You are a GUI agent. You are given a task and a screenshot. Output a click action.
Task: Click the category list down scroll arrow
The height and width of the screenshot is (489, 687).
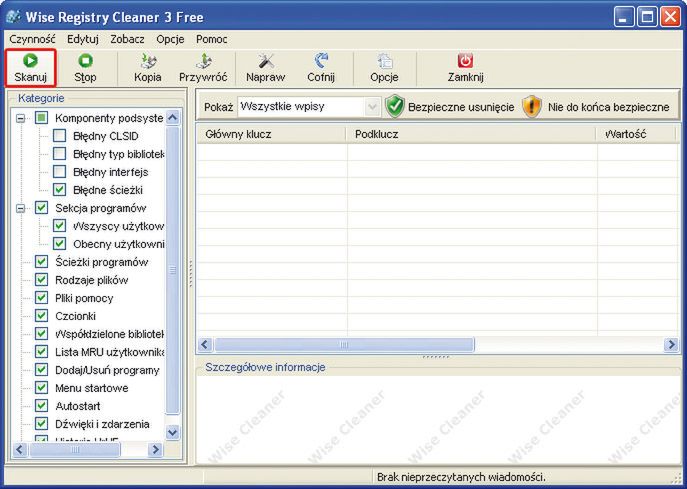tap(173, 432)
